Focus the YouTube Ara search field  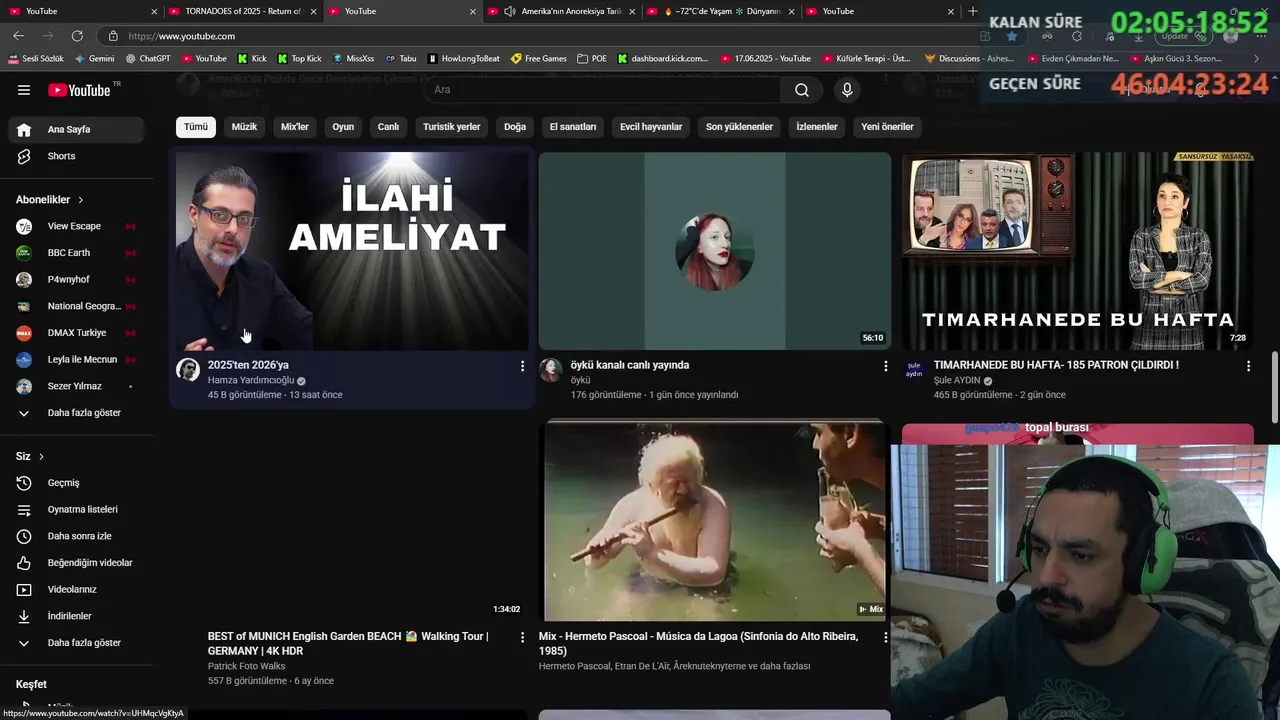[603, 90]
